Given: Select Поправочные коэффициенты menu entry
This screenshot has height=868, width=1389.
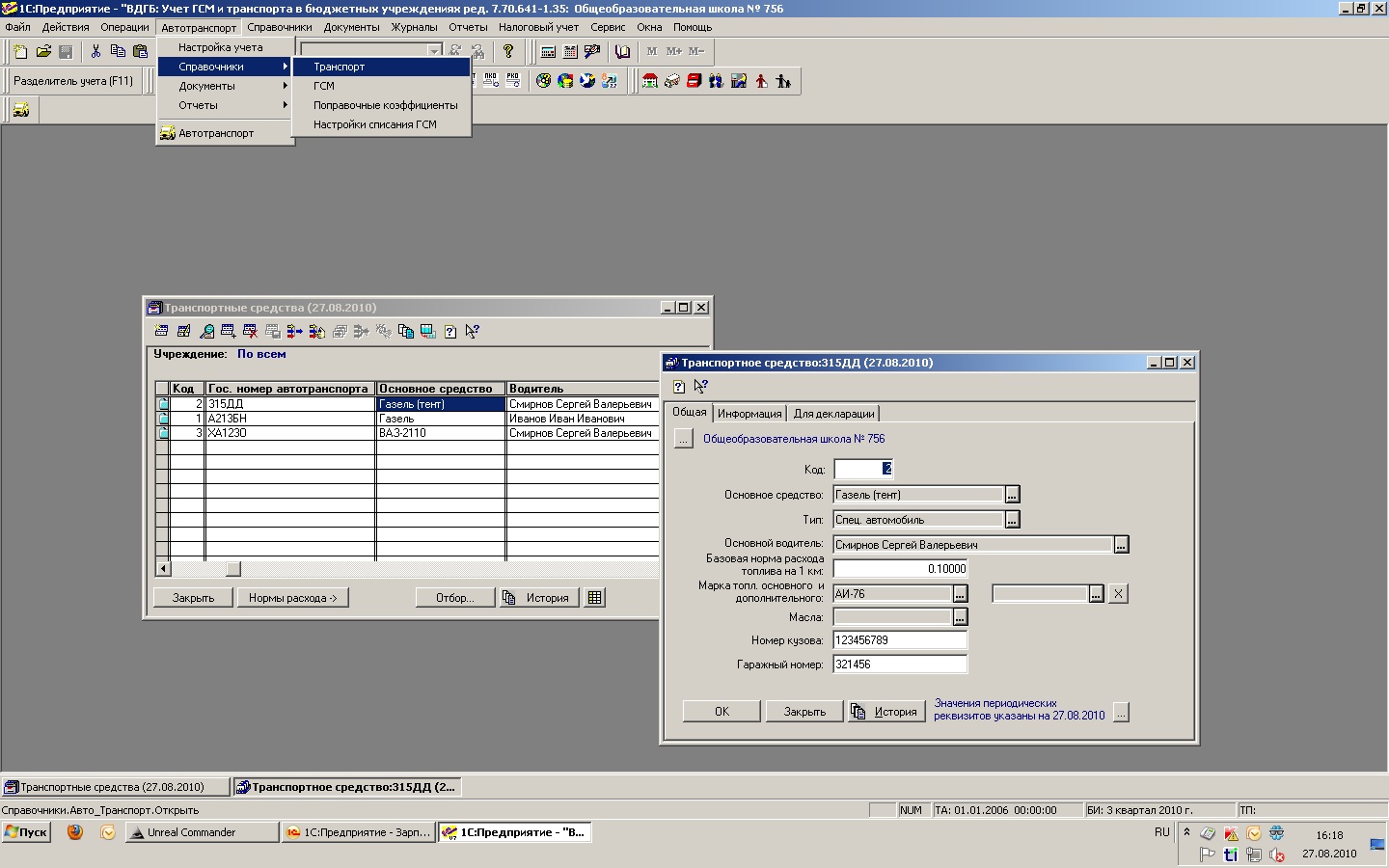Looking at the screenshot, I should (381, 105).
